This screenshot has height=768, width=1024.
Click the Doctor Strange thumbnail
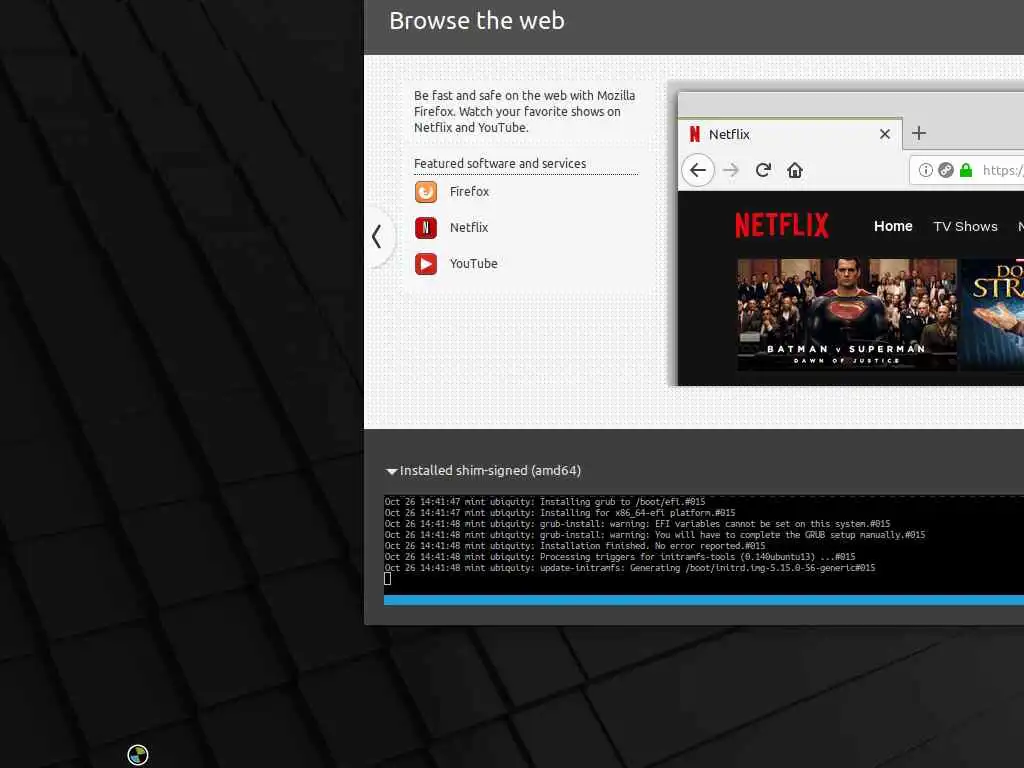pyautogui.click(x=991, y=315)
